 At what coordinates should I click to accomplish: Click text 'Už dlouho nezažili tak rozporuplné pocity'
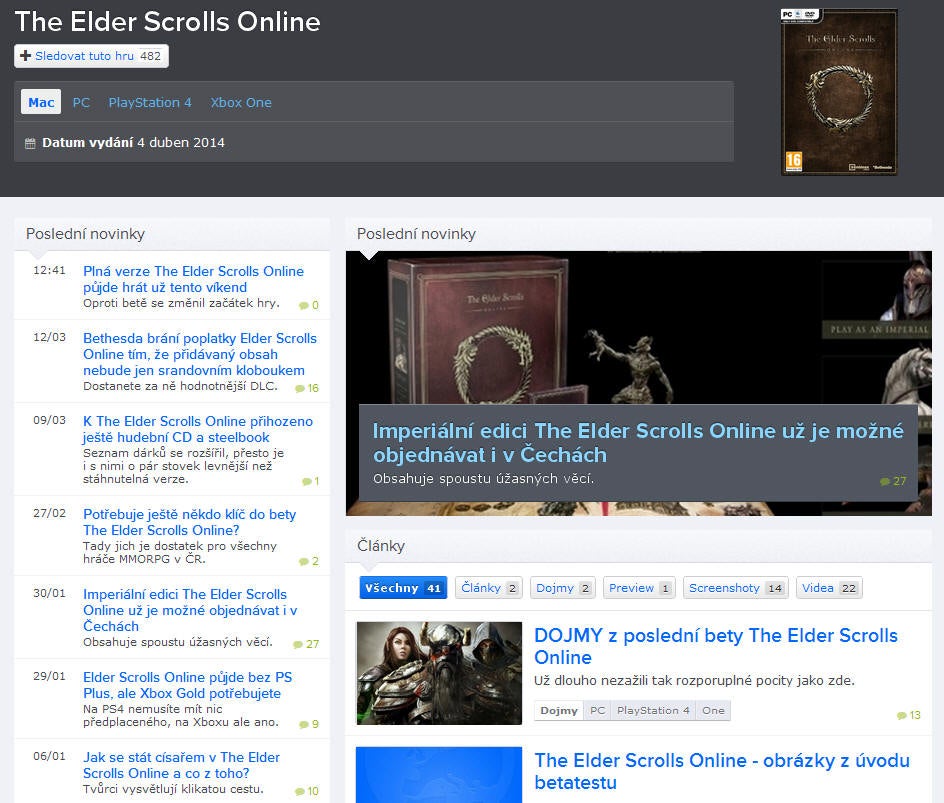pos(694,681)
